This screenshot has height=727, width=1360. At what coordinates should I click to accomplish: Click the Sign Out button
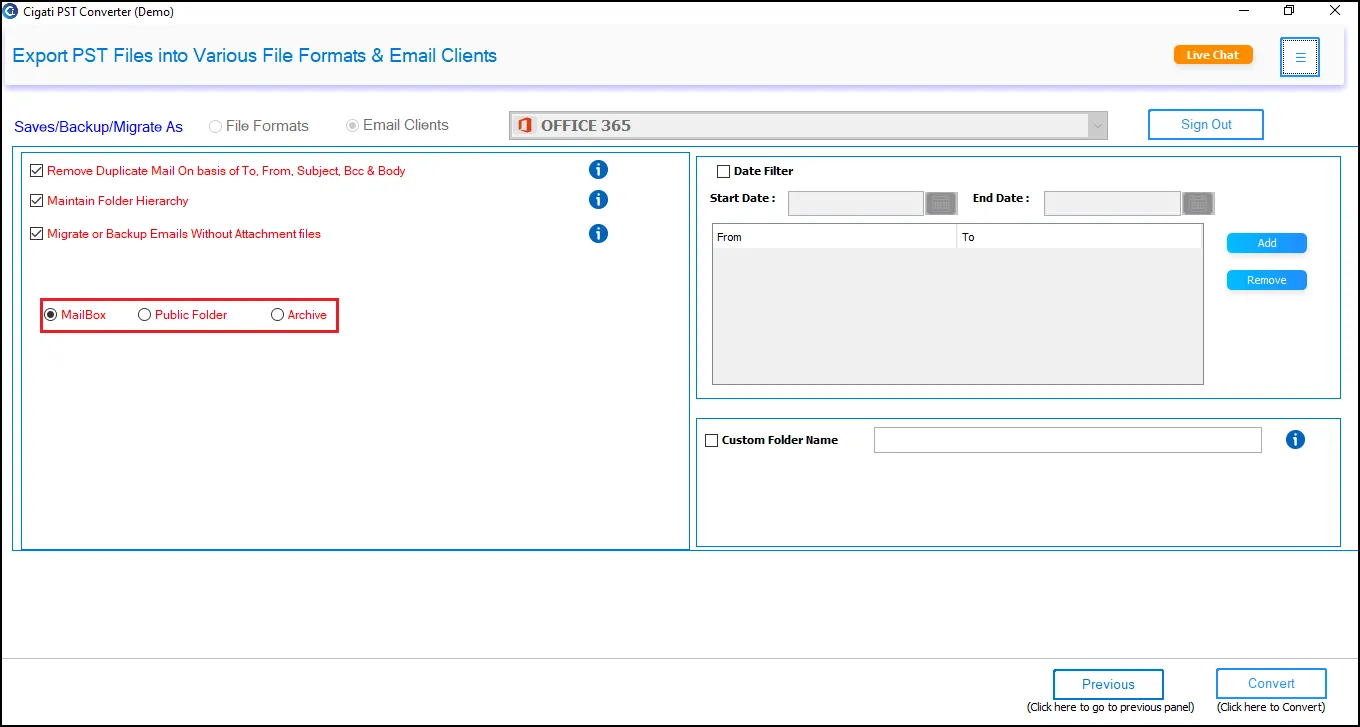(1206, 124)
